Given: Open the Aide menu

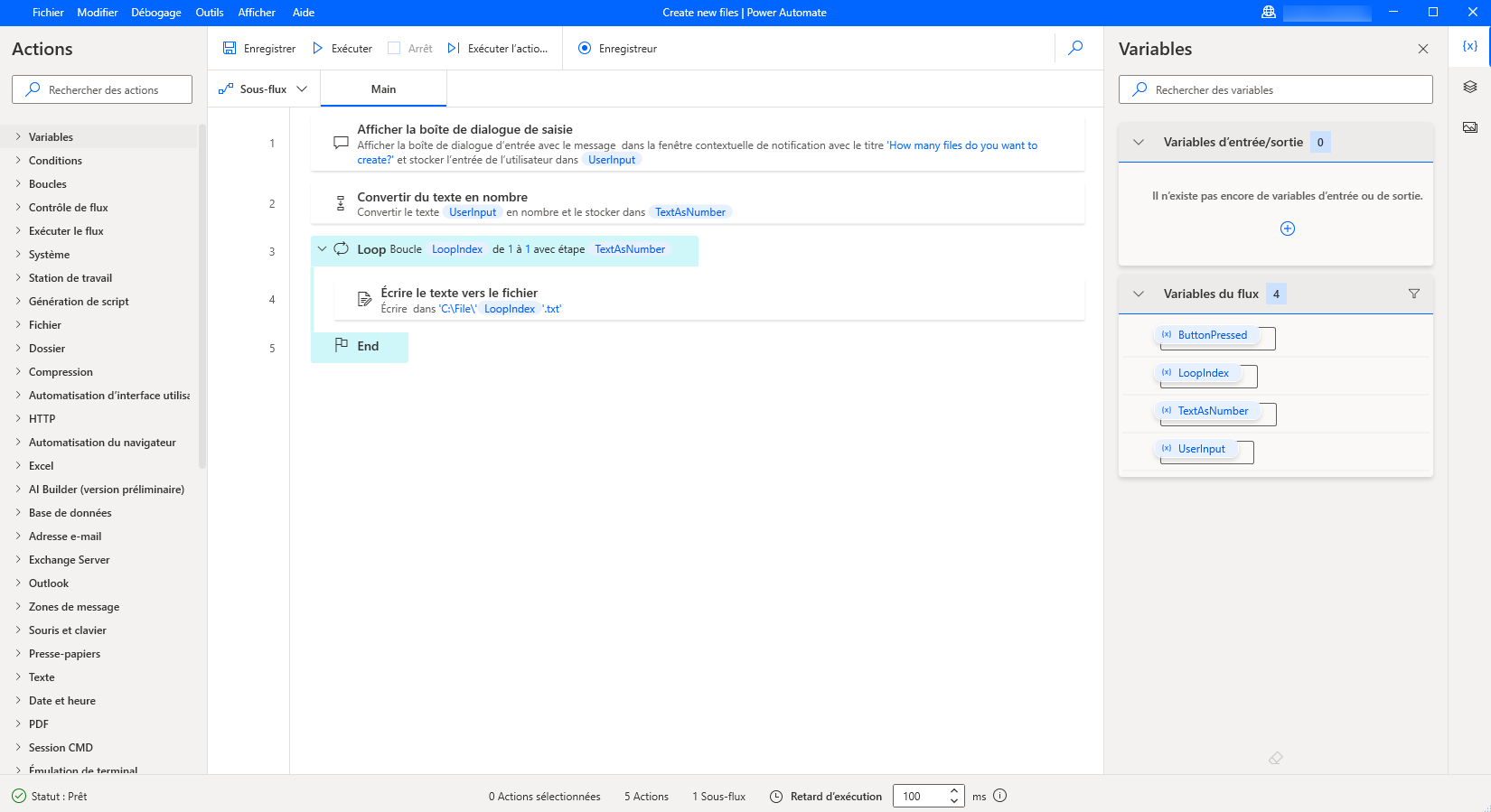Looking at the screenshot, I should (304, 13).
